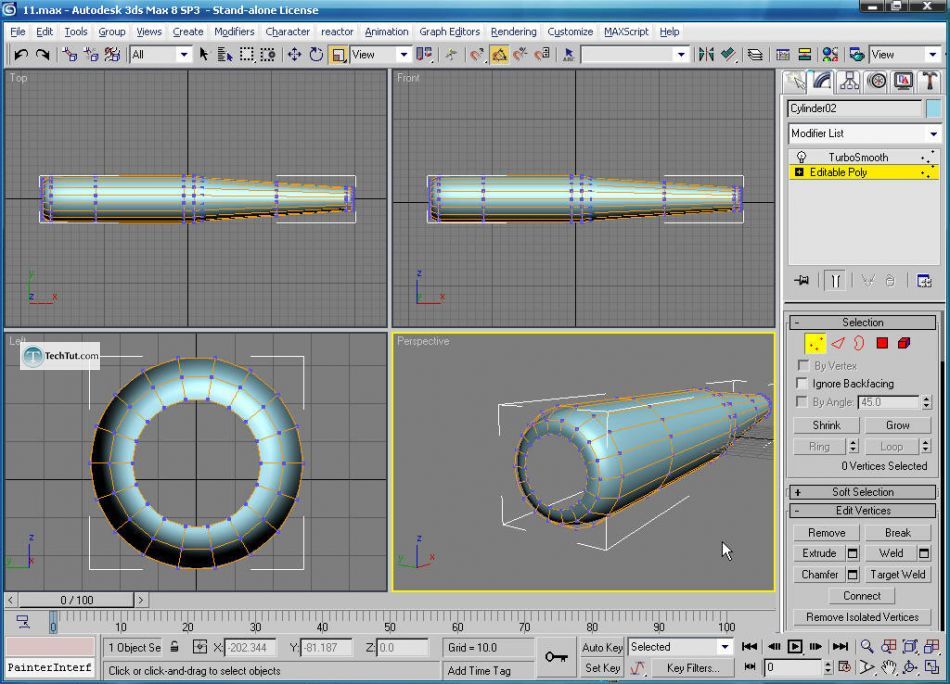This screenshot has height=684, width=950.
Task: Click the Set Key big key button
Action: pos(556,657)
